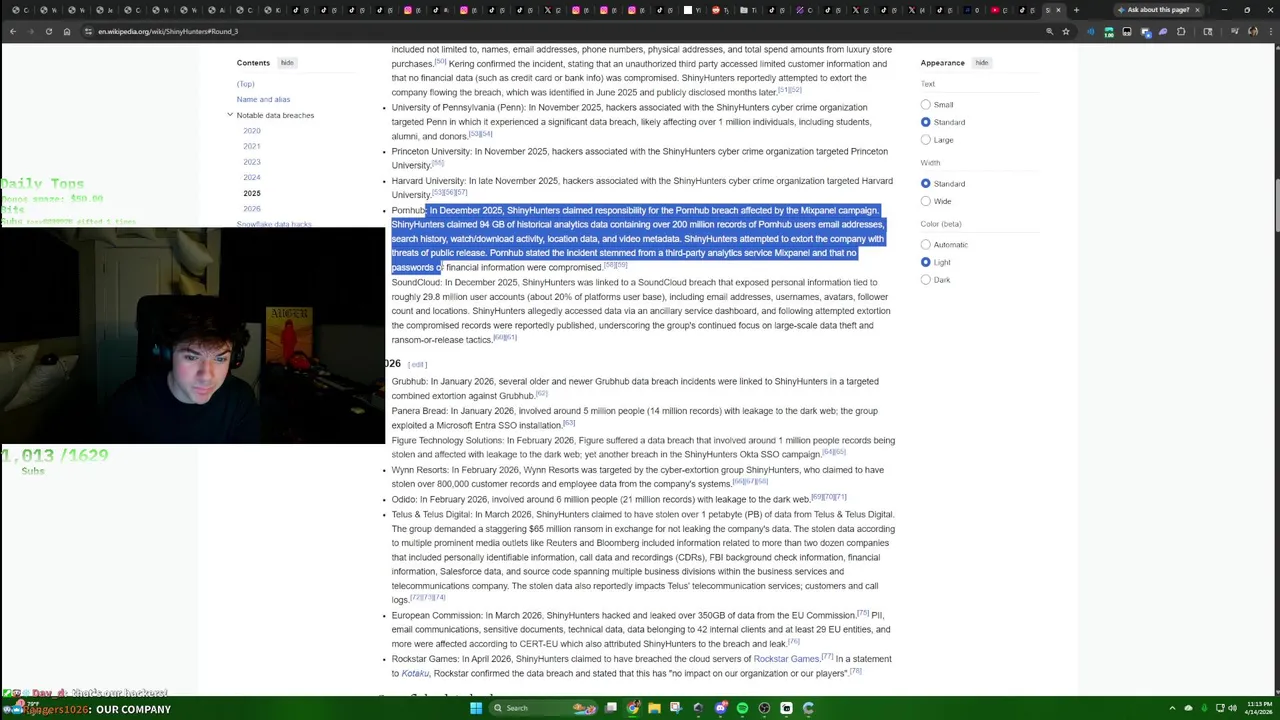Image resolution: width=1280 pixels, height=720 pixels.
Task: Reload the Wikipedia page
Action: pyautogui.click(x=48, y=31)
